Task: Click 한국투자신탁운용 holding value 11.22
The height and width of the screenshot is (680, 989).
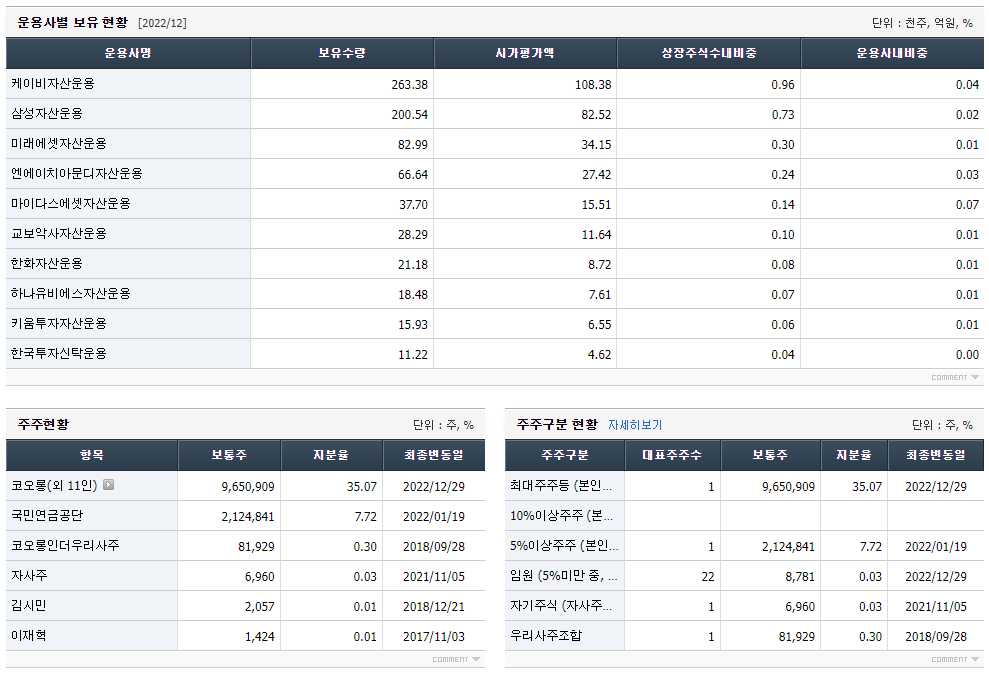Action: tap(413, 355)
